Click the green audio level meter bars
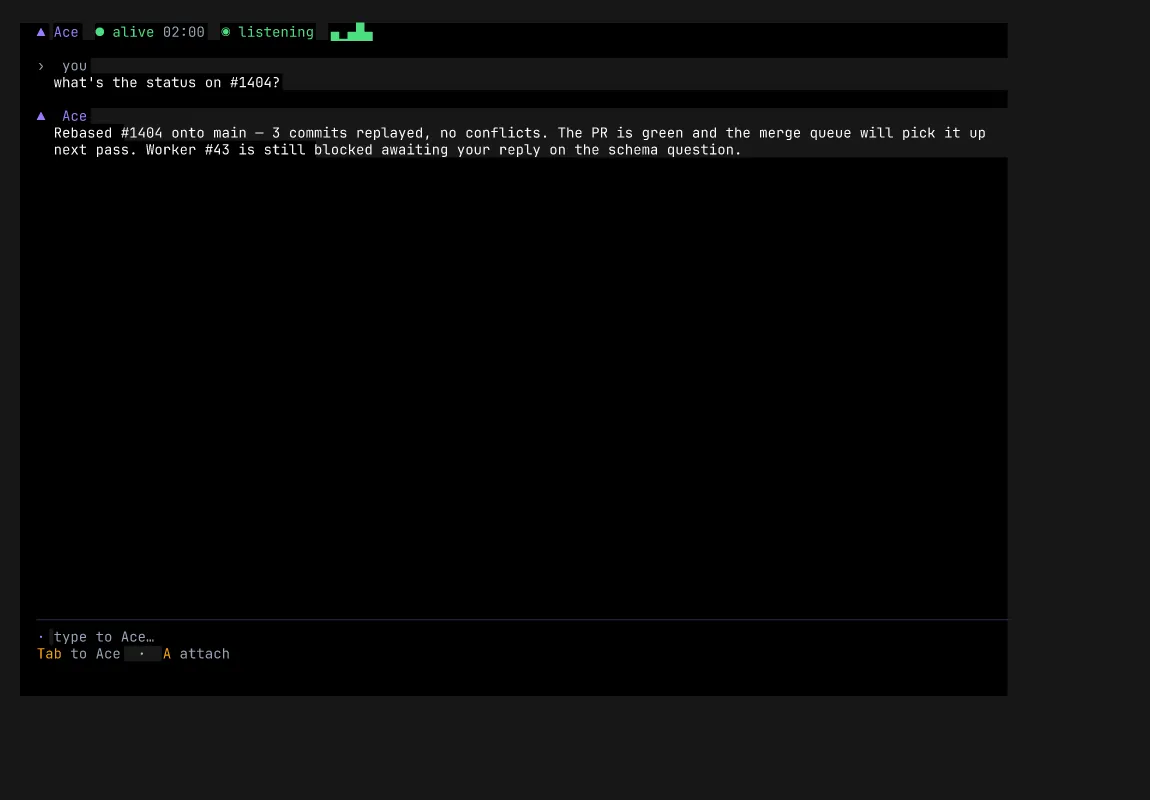This screenshot has width=1150, height=800. 352,32
